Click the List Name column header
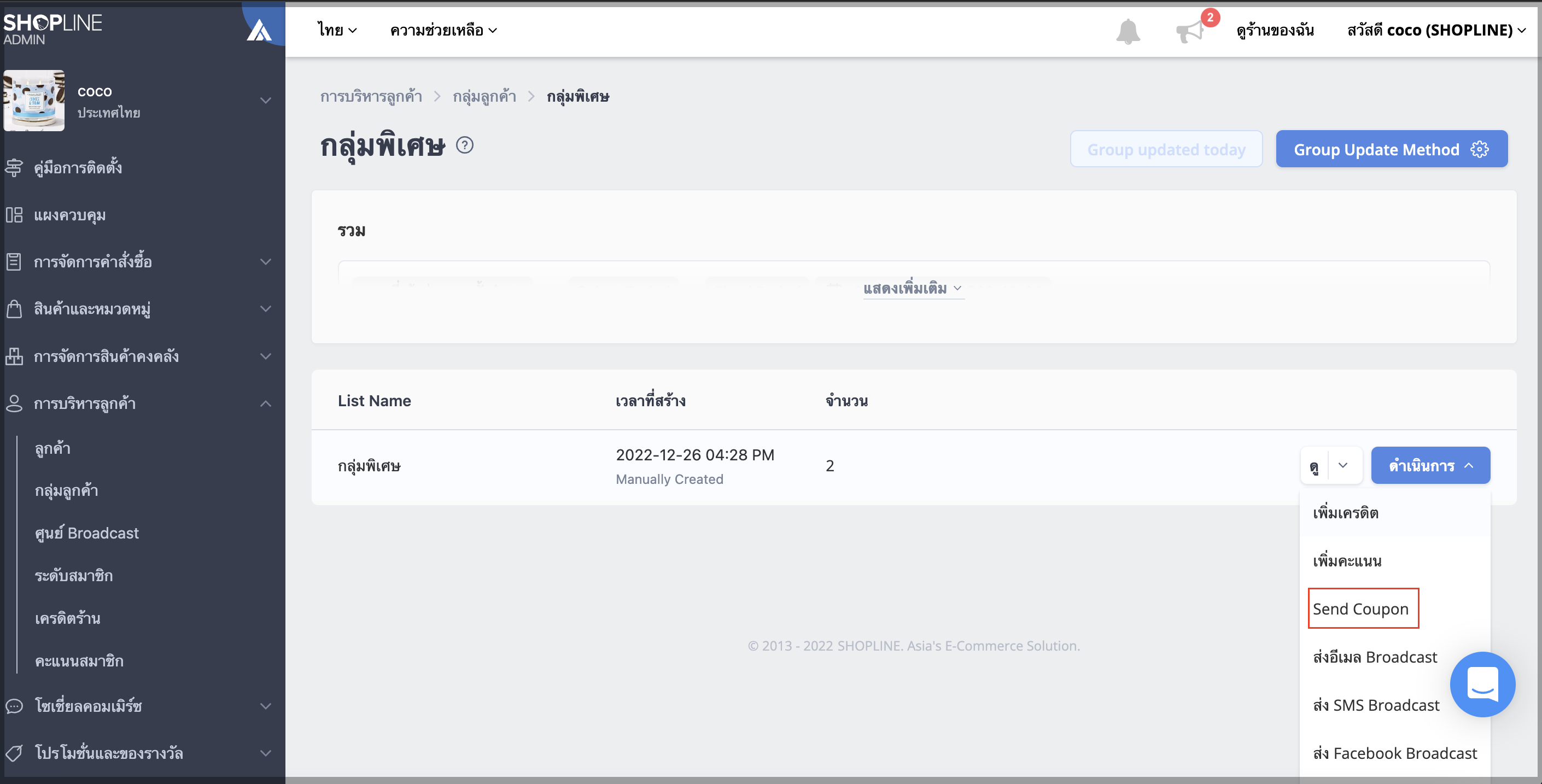The height and width of the screenshot is (784, 1542). 374,400
